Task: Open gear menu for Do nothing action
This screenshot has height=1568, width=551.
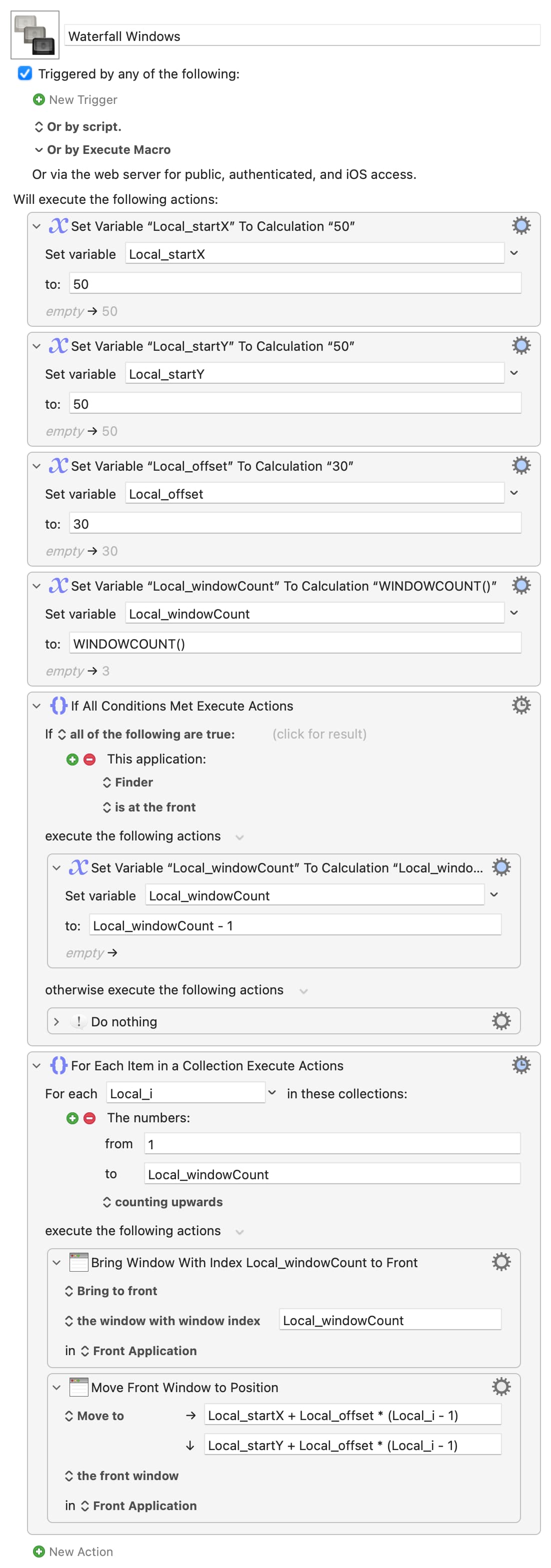Action: click(500, 1021)
